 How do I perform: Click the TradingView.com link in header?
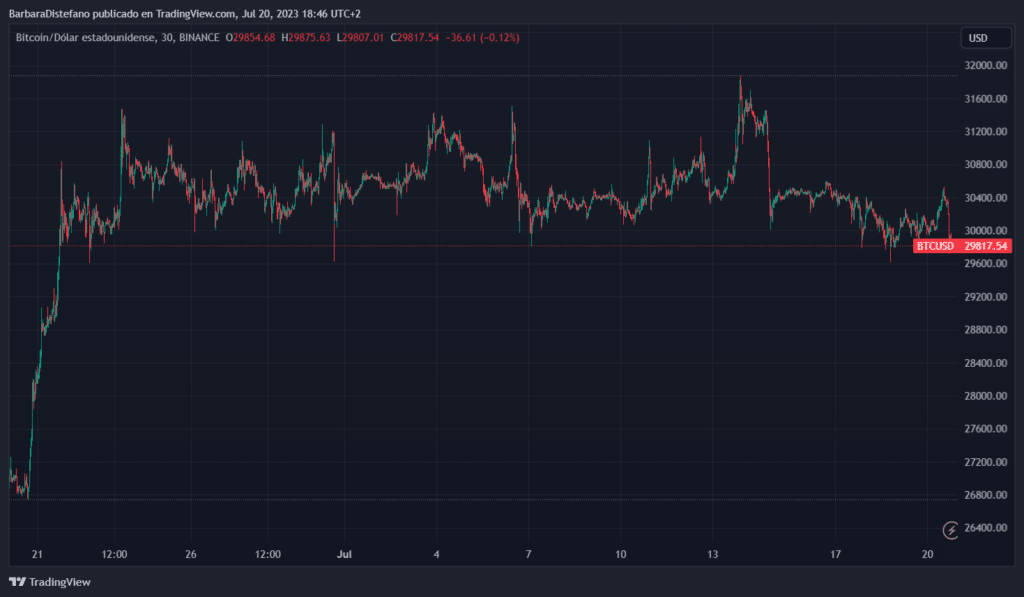click(x=196, y=13)
